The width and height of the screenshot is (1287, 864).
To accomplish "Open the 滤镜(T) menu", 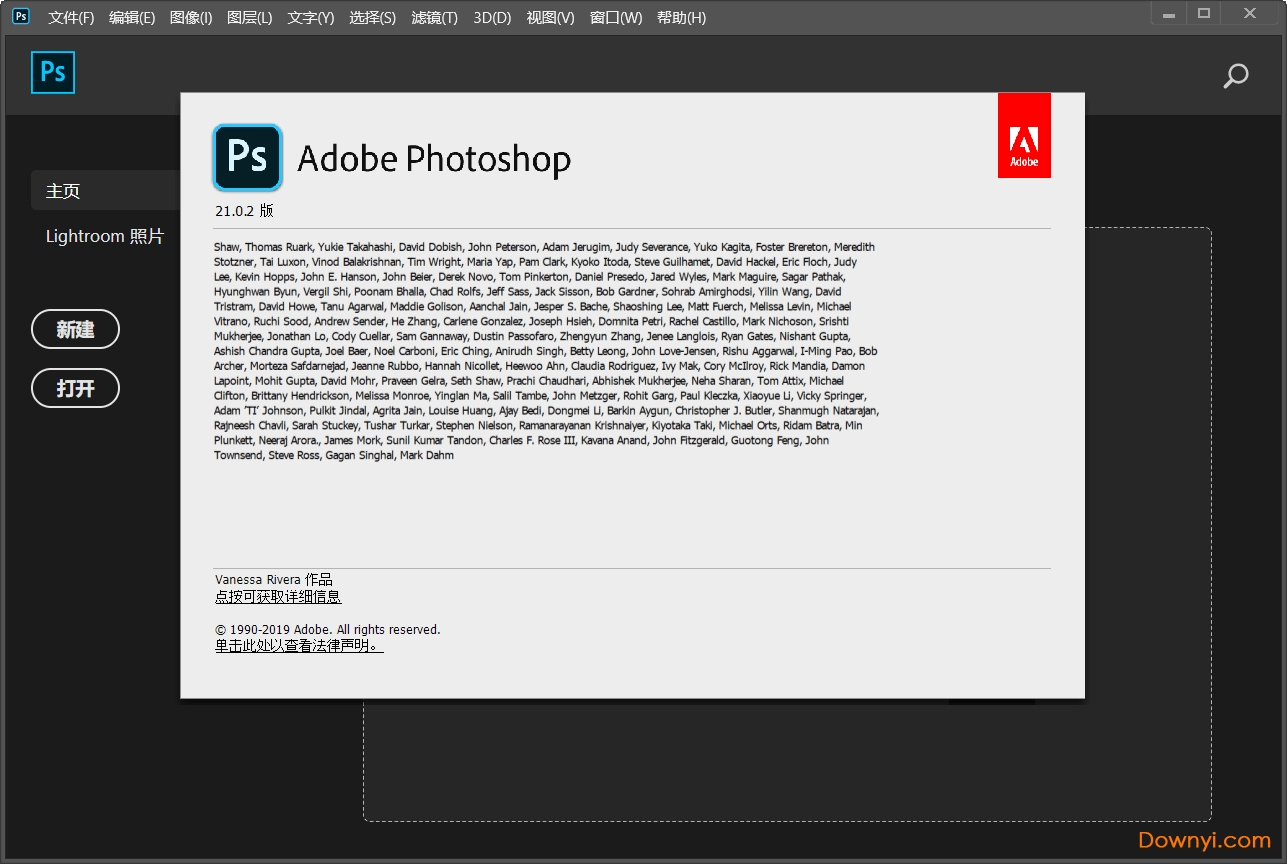I will pyautogui.click(x=434, y=18).
